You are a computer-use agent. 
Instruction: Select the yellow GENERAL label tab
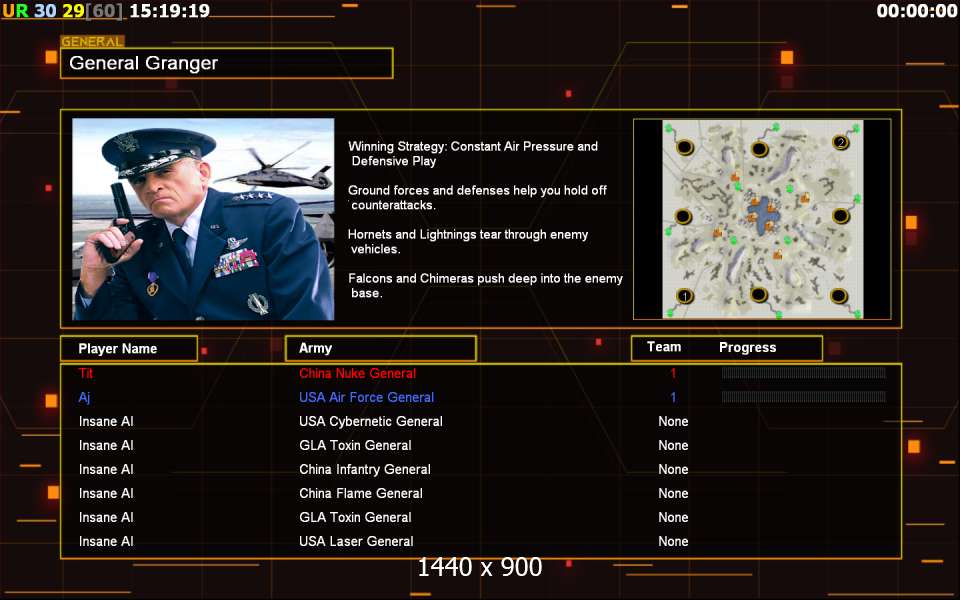coord(92,42)
